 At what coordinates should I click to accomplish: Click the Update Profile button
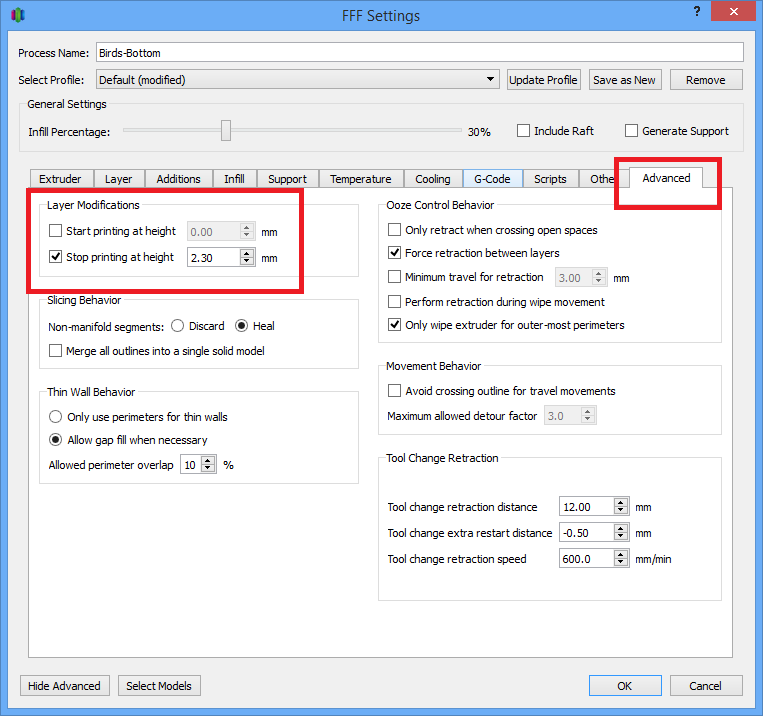coord(543,80)
